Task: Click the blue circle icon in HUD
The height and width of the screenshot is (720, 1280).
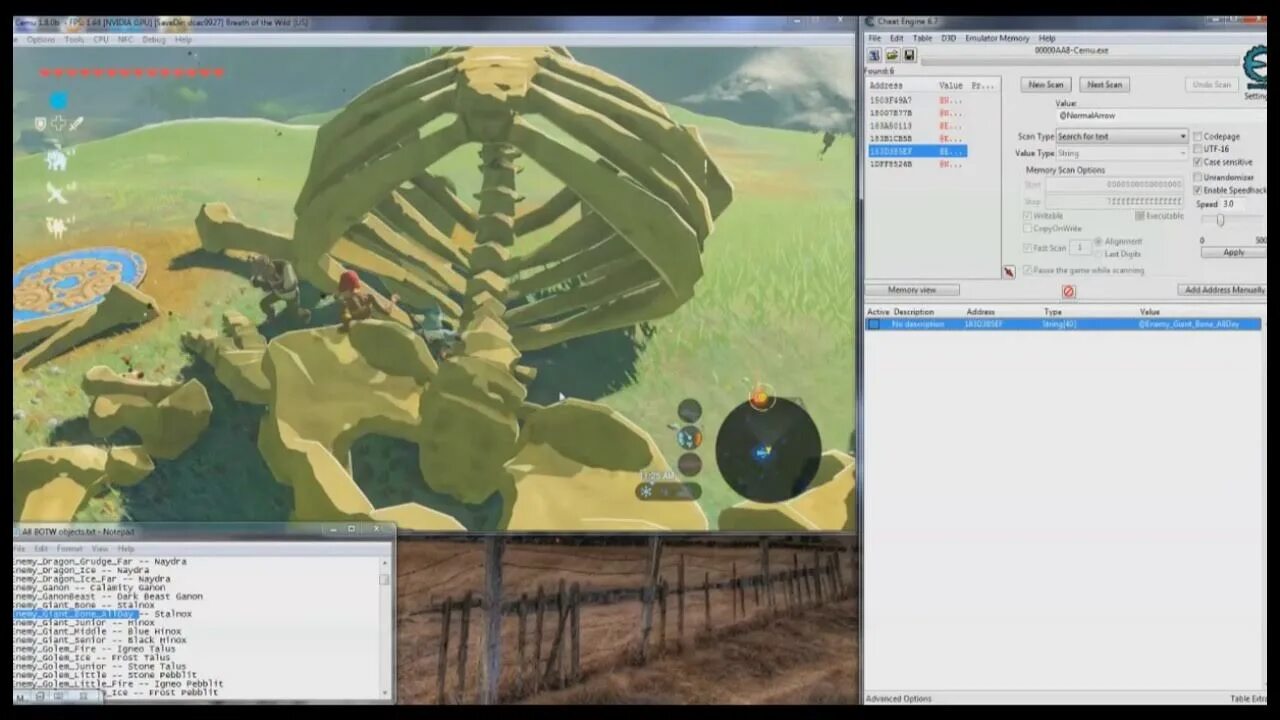Action: click(x=58, y=100)
